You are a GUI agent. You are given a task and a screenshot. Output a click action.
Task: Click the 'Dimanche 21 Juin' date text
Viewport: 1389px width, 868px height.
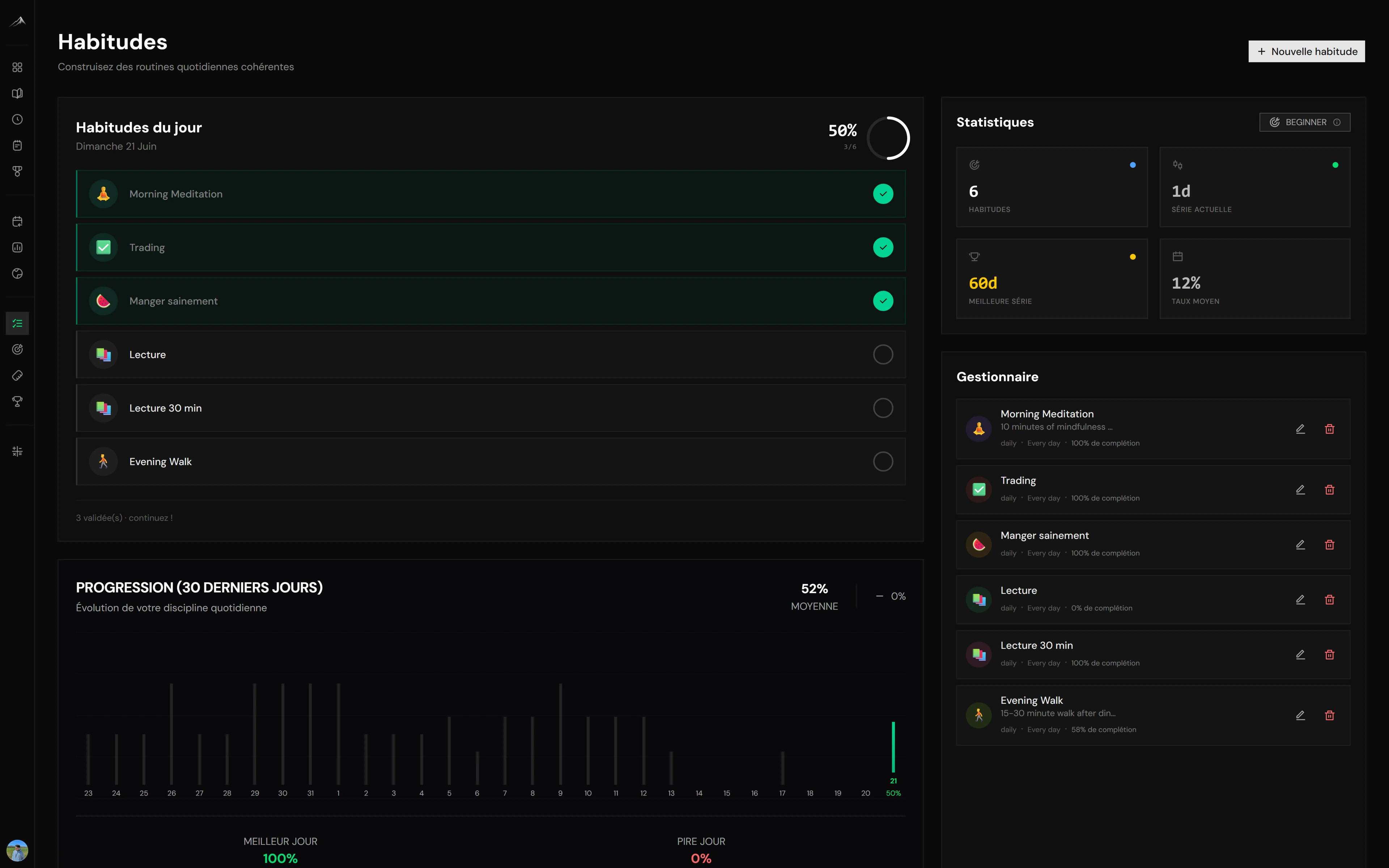[x=116, y=146]
